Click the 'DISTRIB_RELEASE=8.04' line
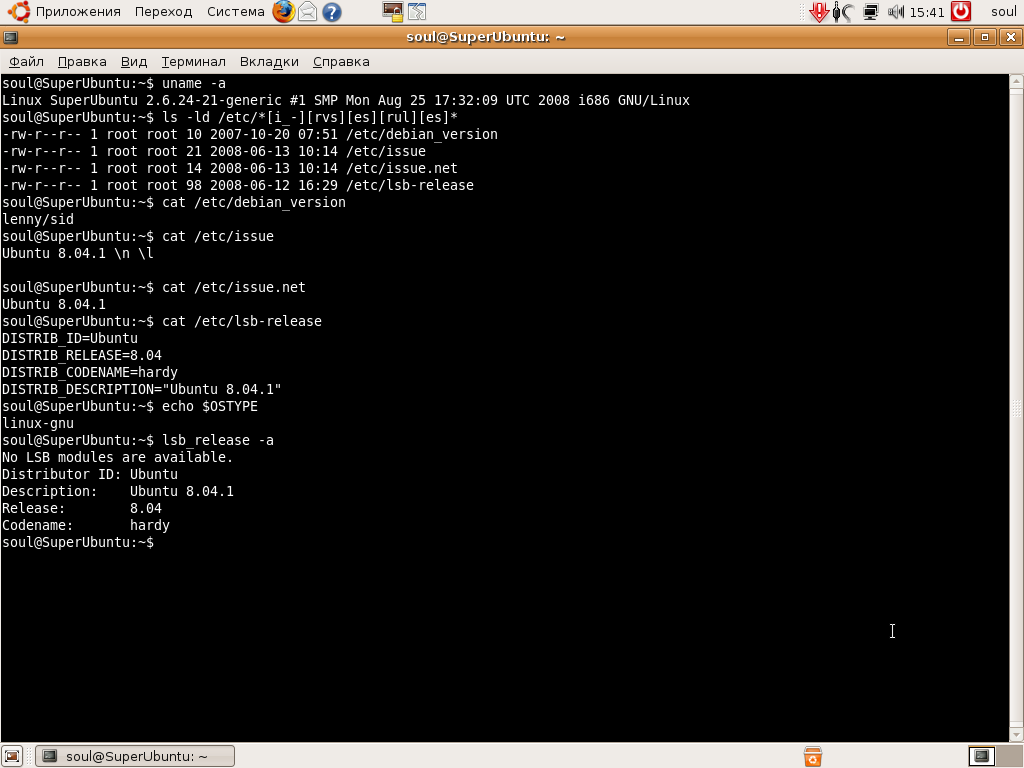 (x=82, y=355)
